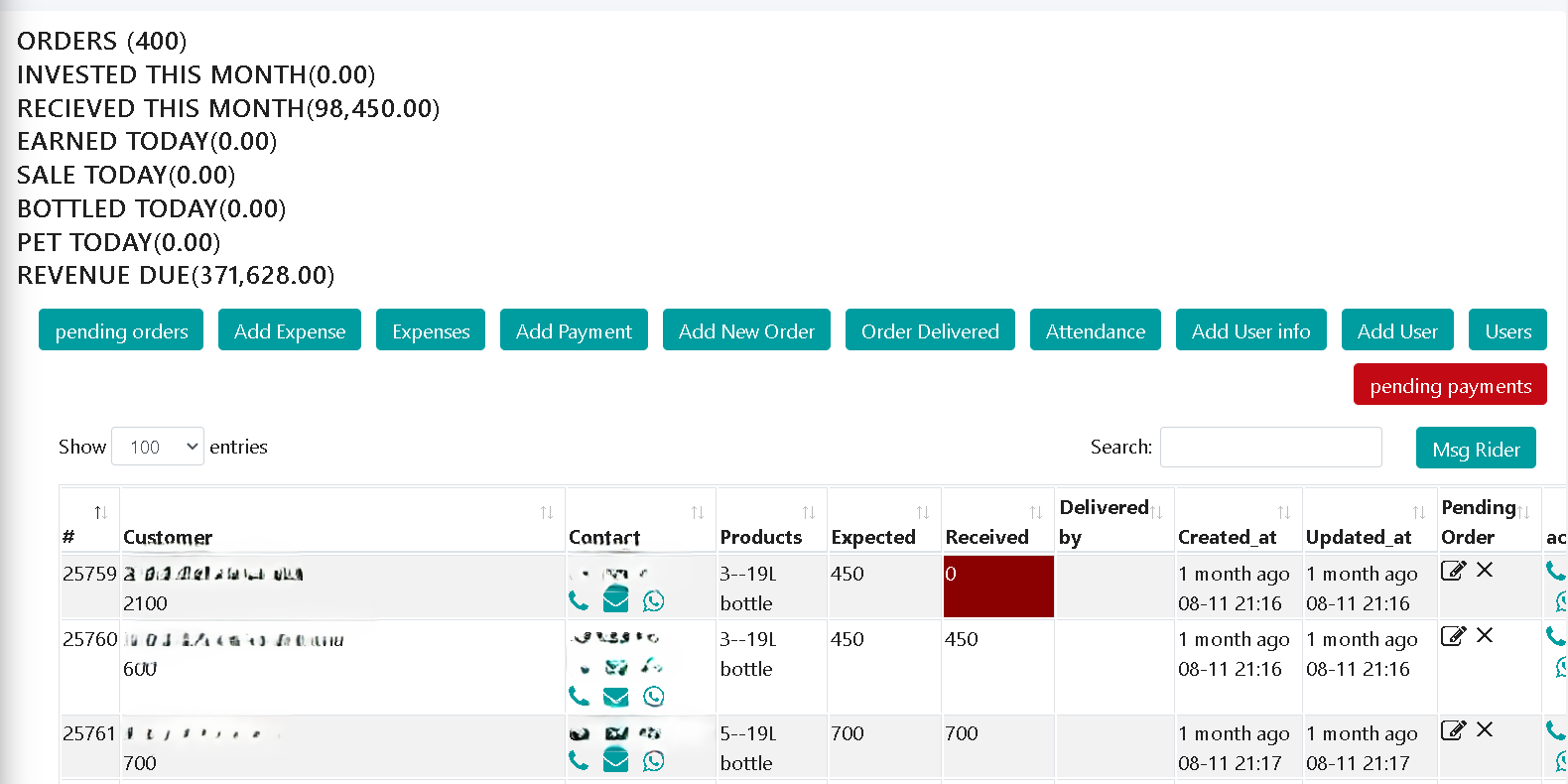Click X icon for order 25761
The image size is (1568, 784).
1485,729
